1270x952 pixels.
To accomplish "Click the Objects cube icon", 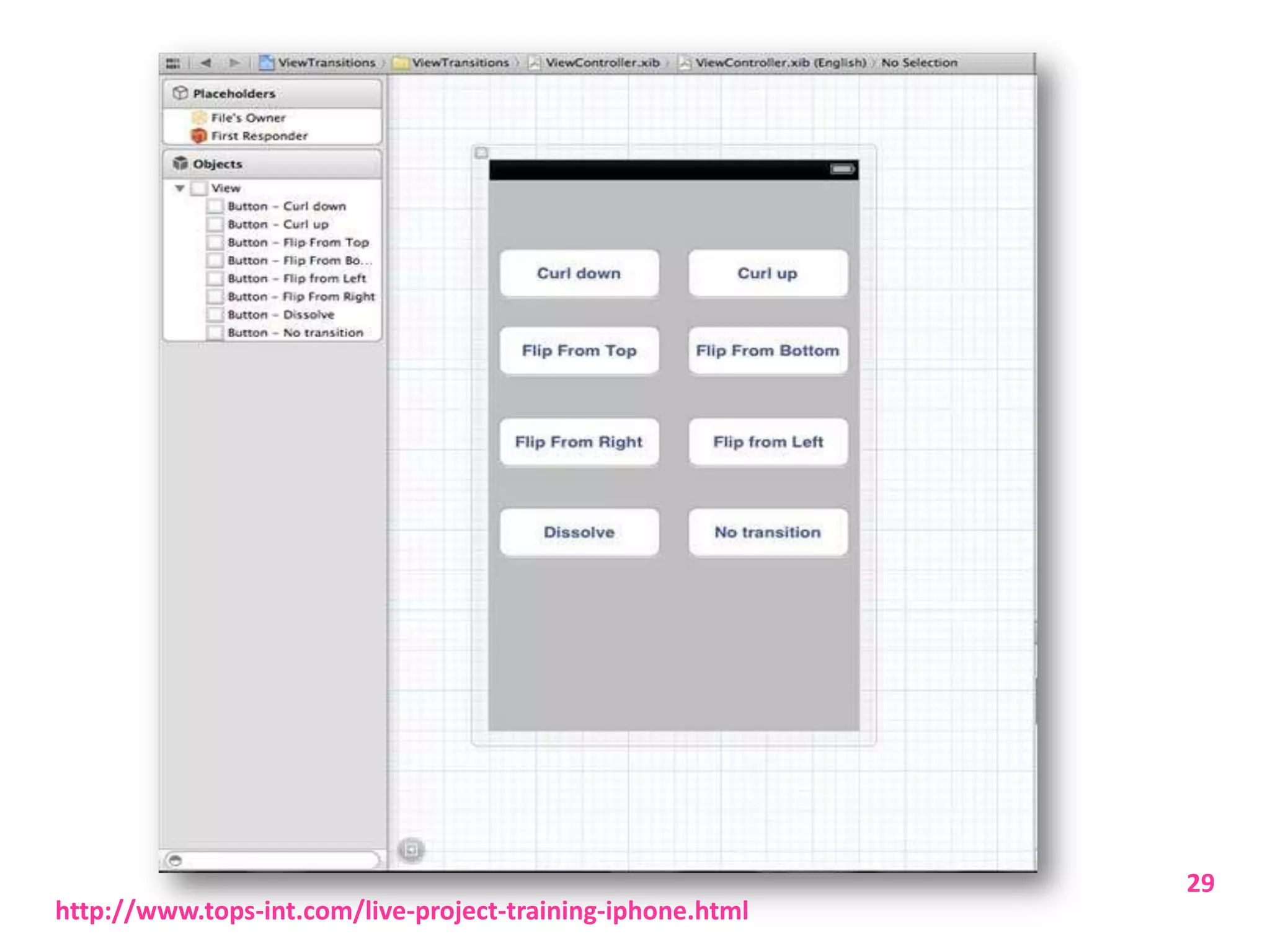I will 180,164.
